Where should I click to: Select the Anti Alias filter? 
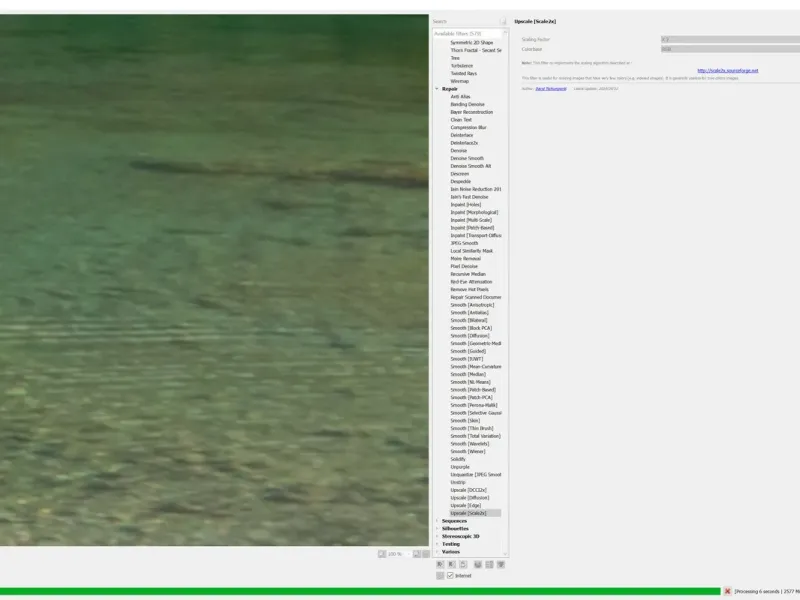click(460, 96)
